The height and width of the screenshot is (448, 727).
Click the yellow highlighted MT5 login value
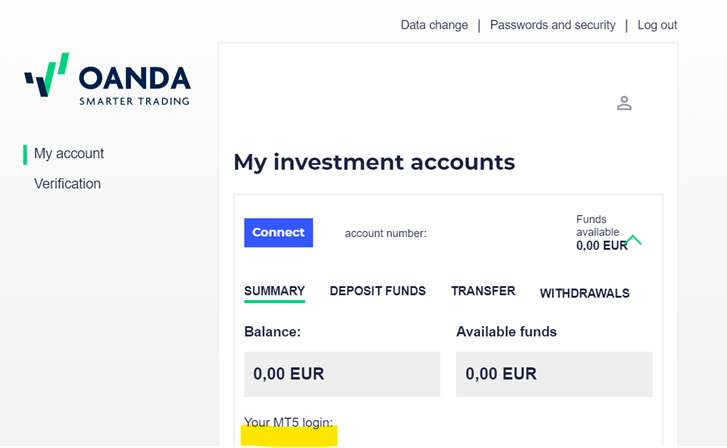pyautogui.click(x=290, y=437)
